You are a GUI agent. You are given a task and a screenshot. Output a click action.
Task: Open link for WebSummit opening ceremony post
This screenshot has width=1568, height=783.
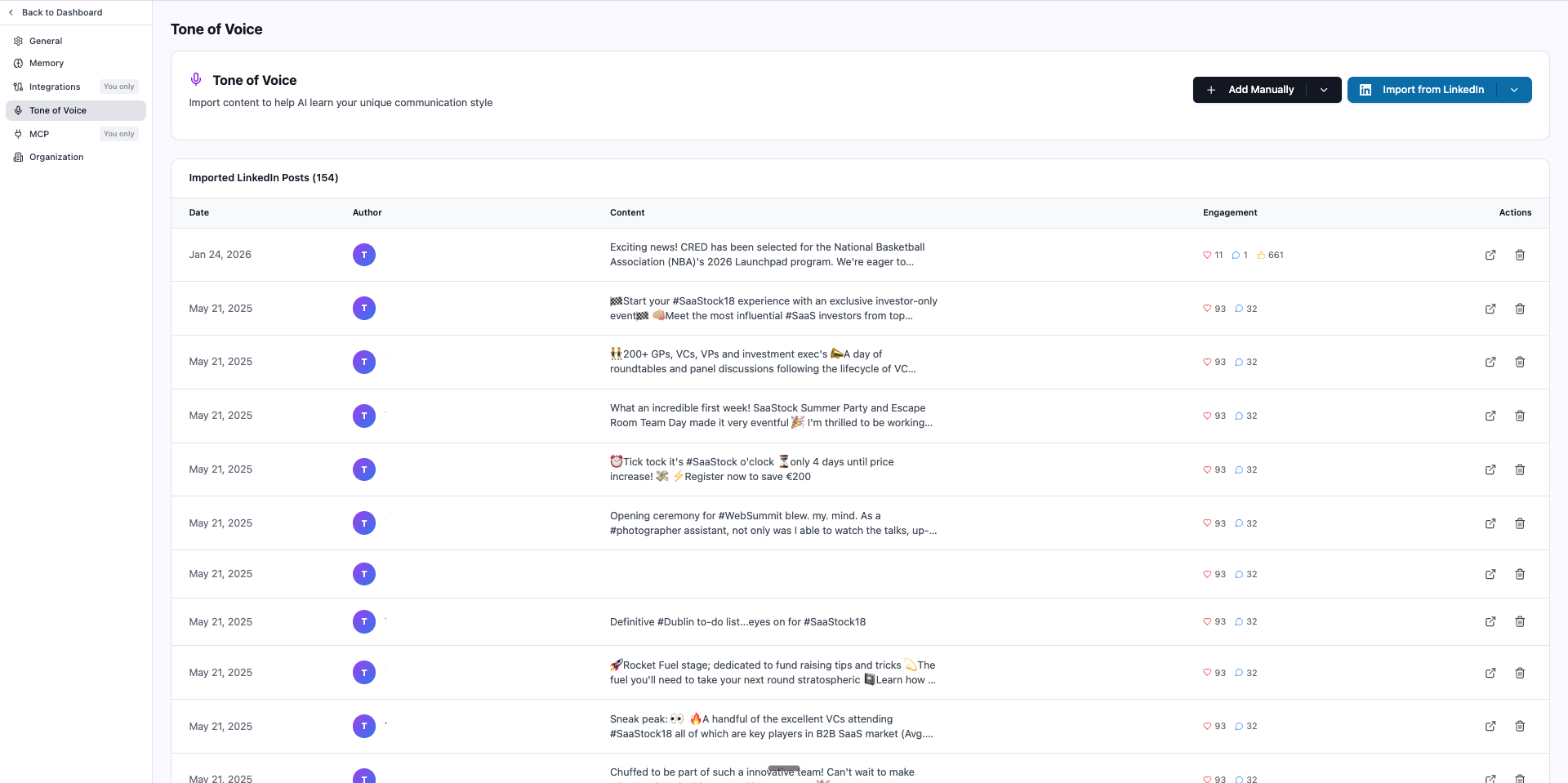tap(1490, 523)
